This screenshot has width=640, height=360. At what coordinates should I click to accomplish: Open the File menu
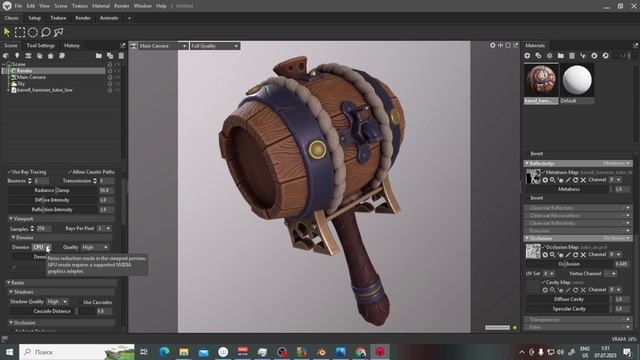[18, 6]
